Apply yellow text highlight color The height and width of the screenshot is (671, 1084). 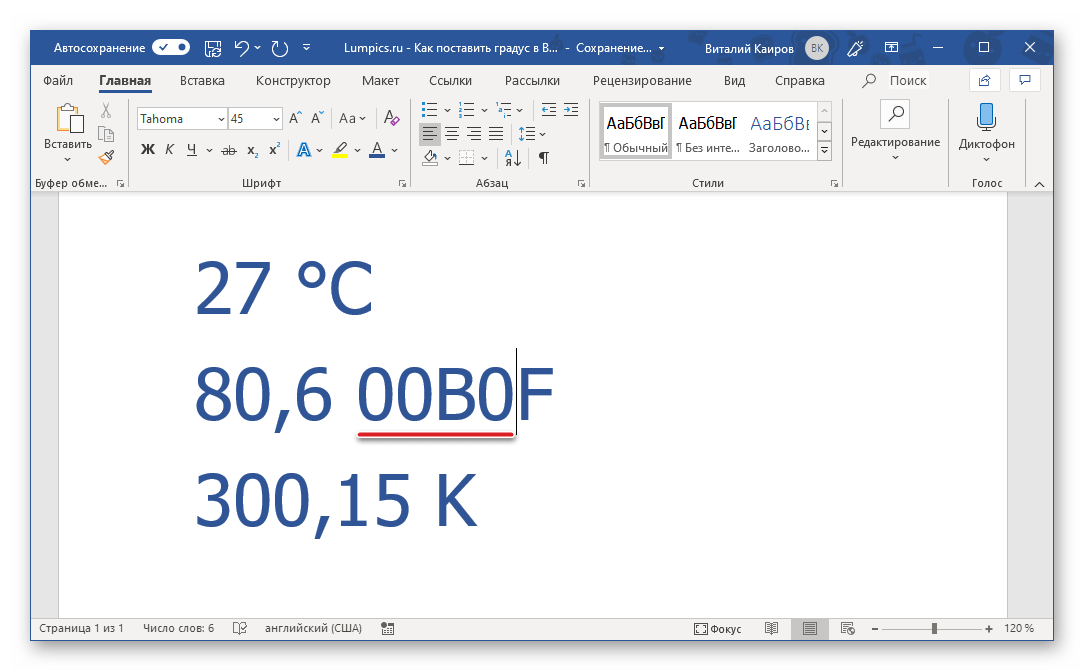coord(340,150)
